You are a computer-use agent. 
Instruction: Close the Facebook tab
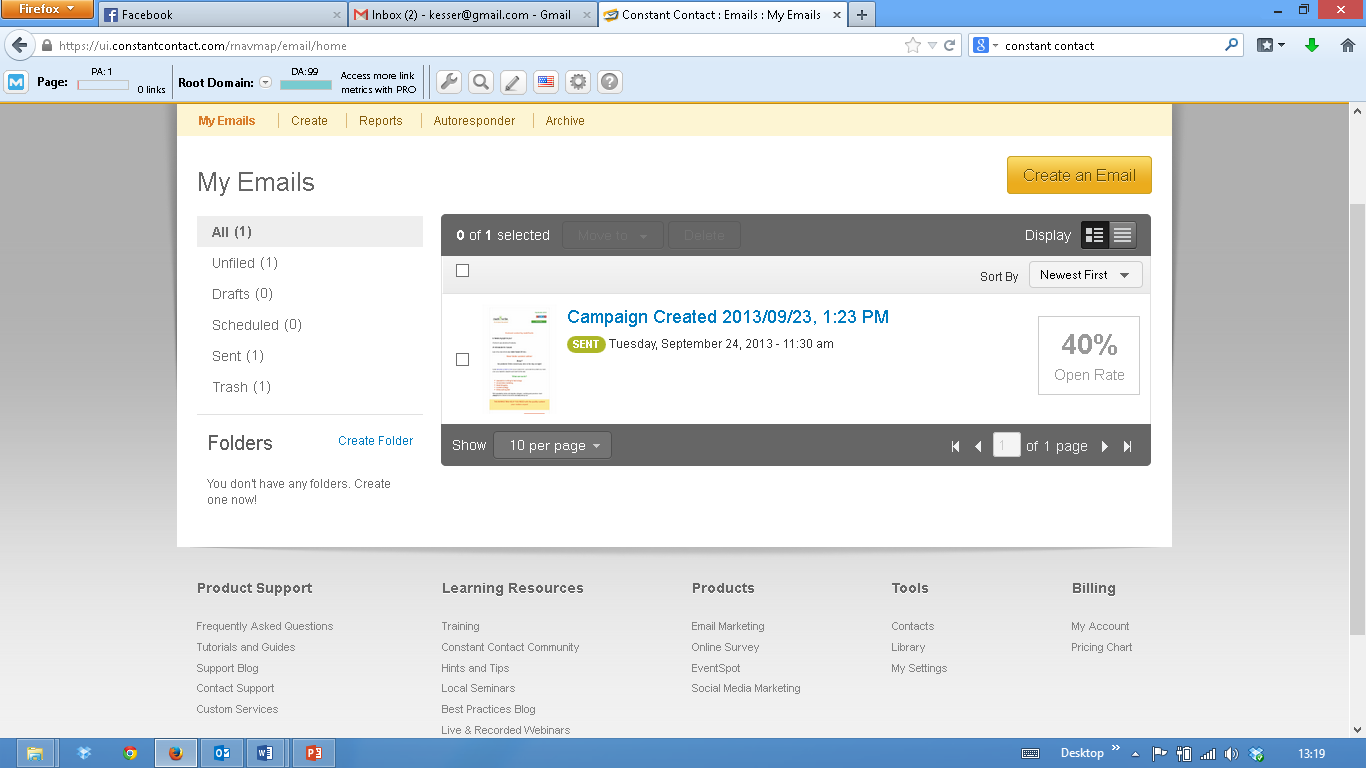pos(337,15)
